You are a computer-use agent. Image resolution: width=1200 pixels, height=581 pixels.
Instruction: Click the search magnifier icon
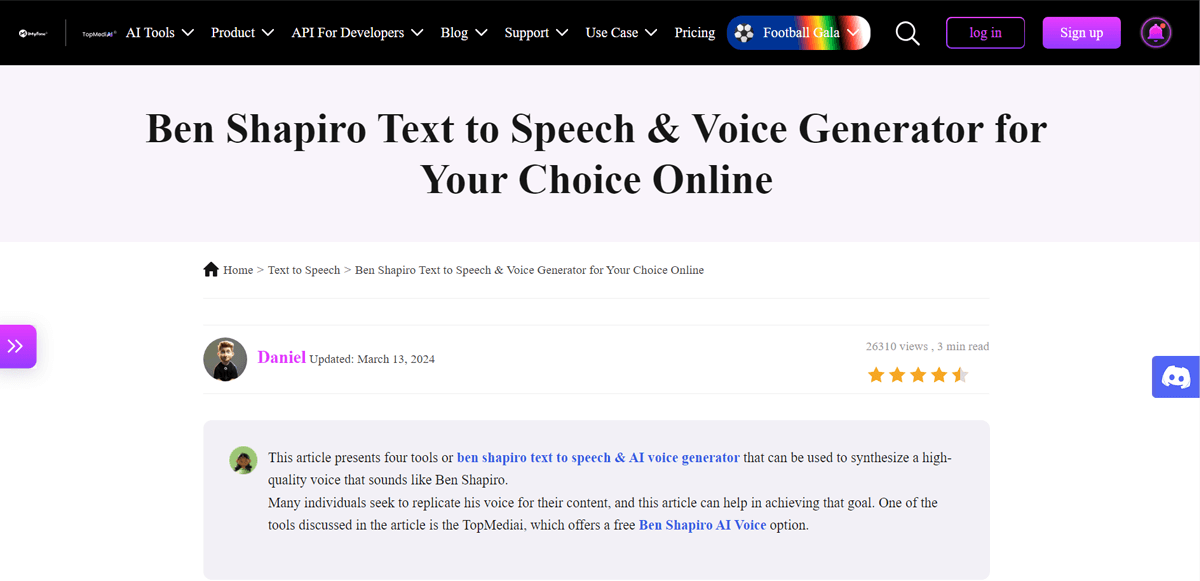(x=907, y=33)
